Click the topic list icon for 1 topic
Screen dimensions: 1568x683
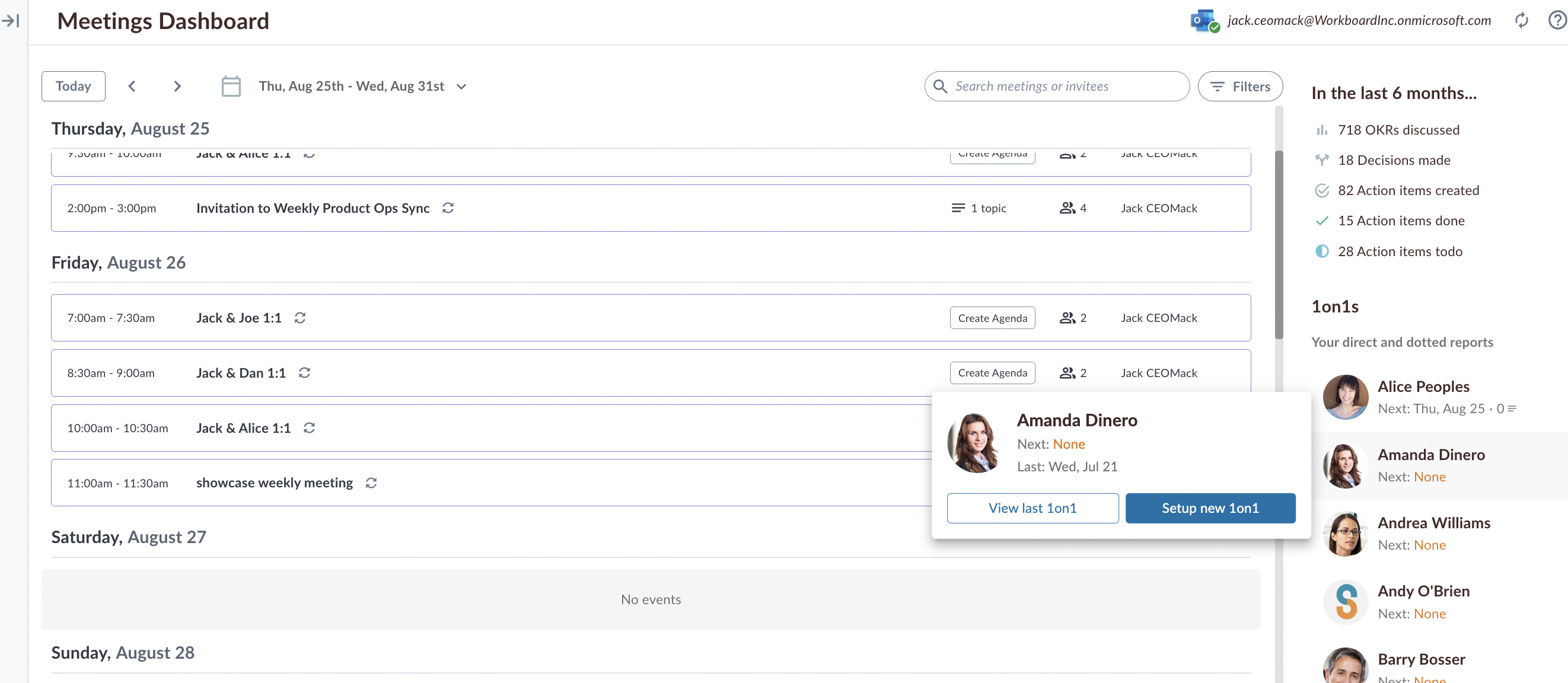pyautogui.click(x=958, y=208)
